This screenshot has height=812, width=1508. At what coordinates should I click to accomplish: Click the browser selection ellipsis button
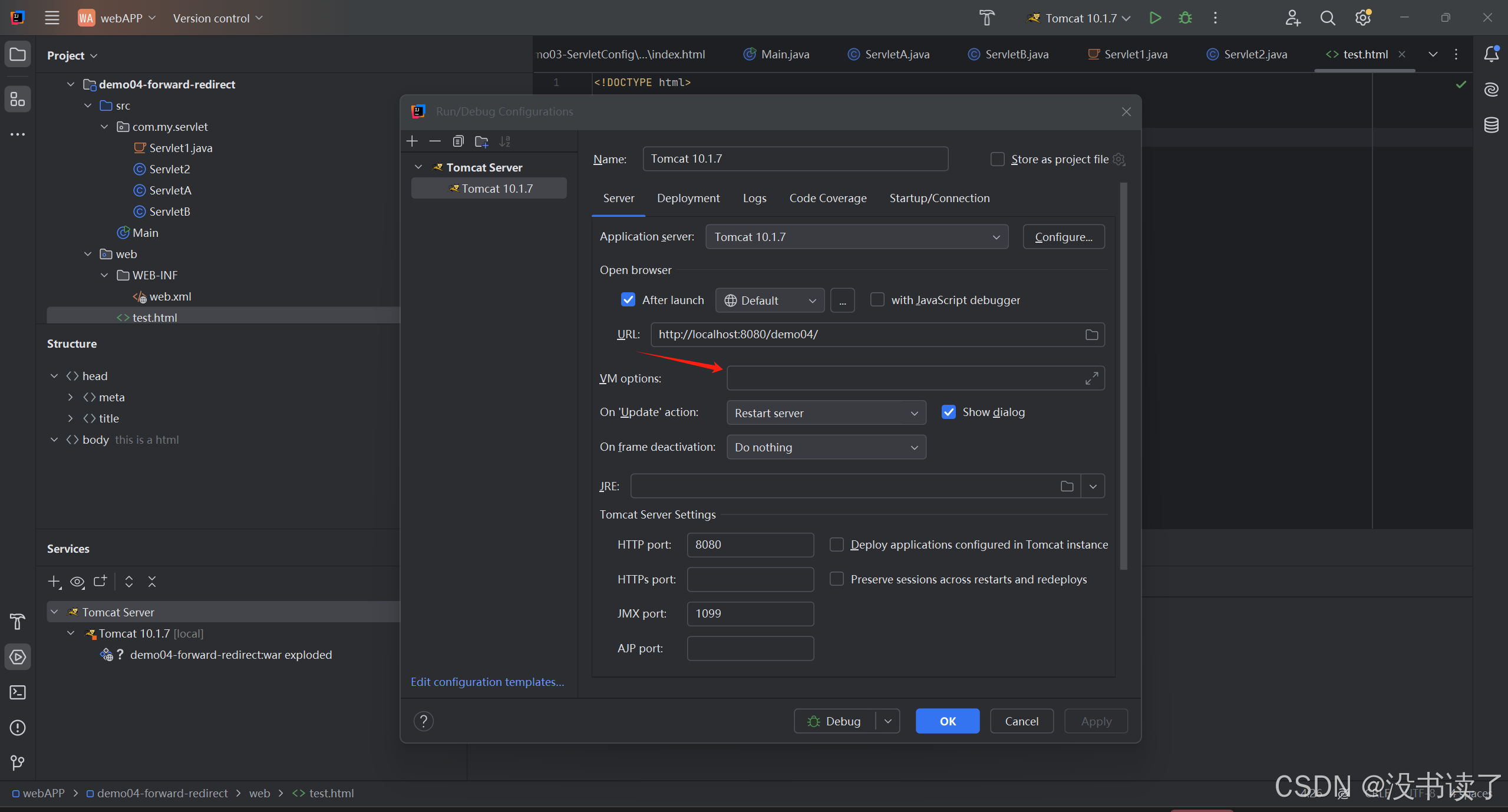coord(843,301)
